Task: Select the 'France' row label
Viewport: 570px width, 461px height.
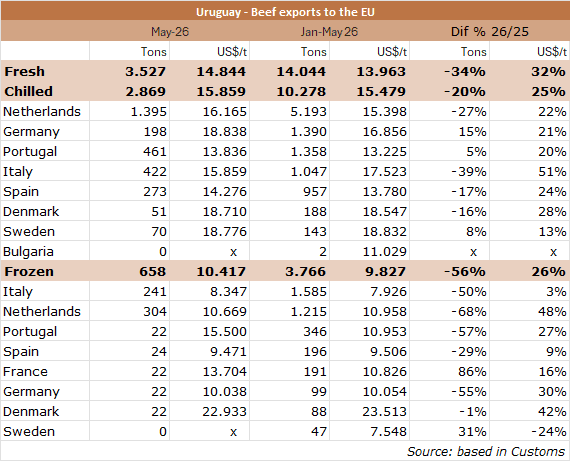Action: coord(25,371)
